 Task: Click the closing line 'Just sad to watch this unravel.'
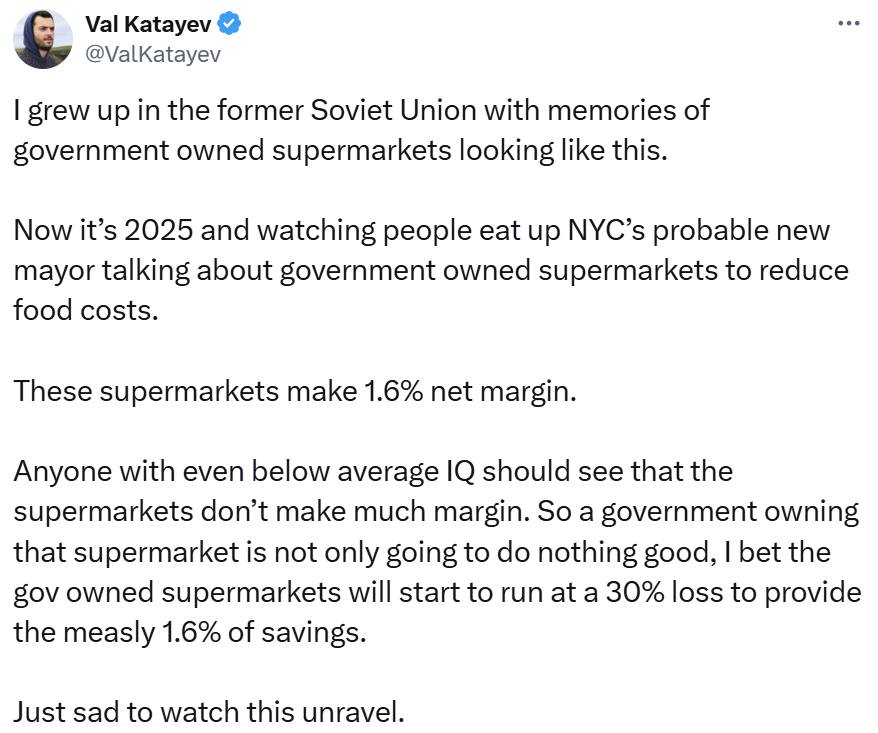coord(209,713)
